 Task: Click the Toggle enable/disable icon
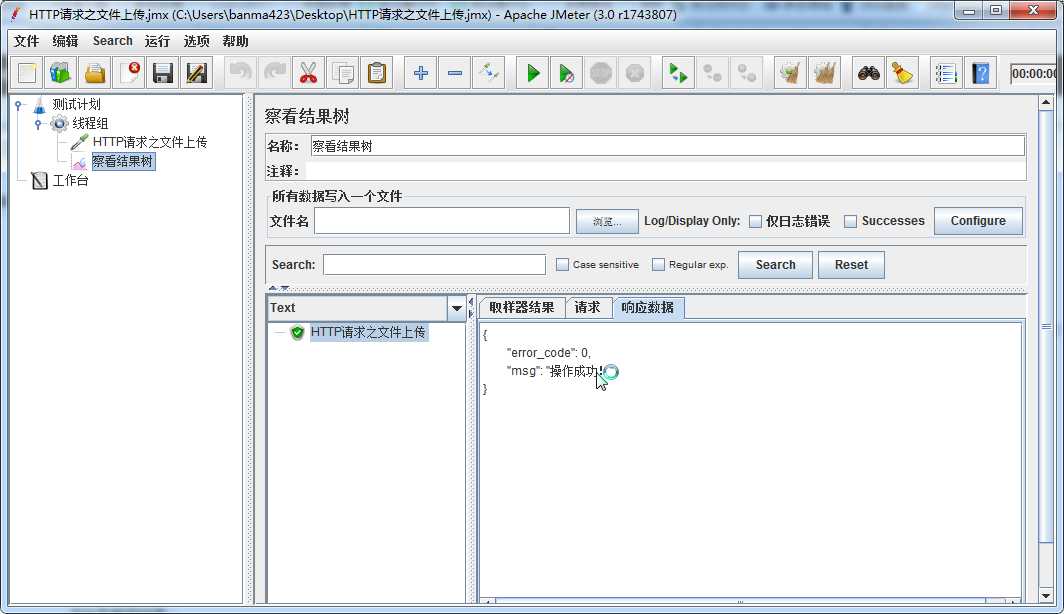[x=489, y=73]
